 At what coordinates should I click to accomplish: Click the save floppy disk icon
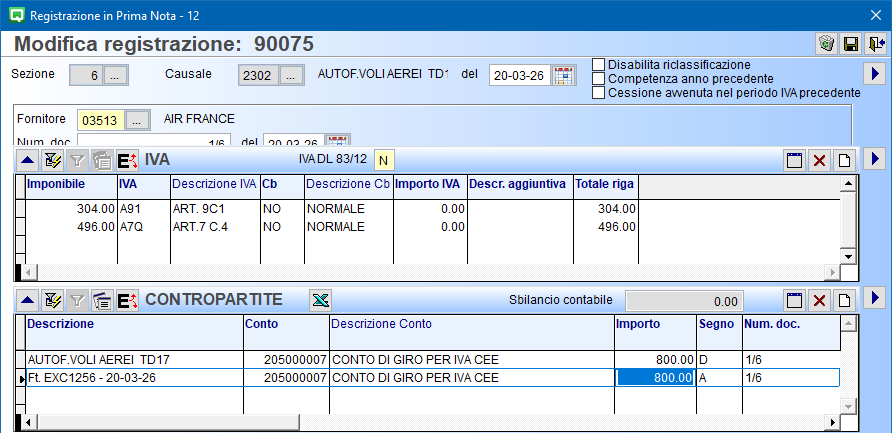pyautogui.click(x=851, y=44)
